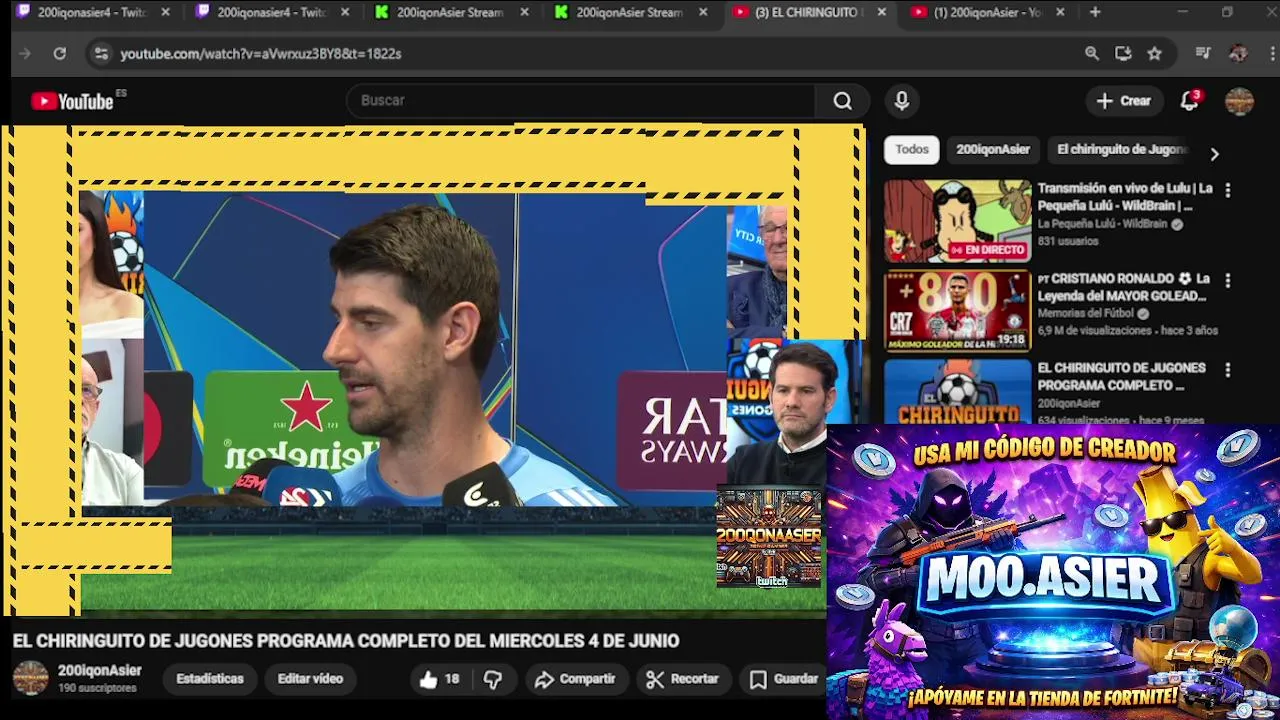Open YouTube notifications bell
The height and width of the screenshot is (720, 1280).
coord(1189,101)
